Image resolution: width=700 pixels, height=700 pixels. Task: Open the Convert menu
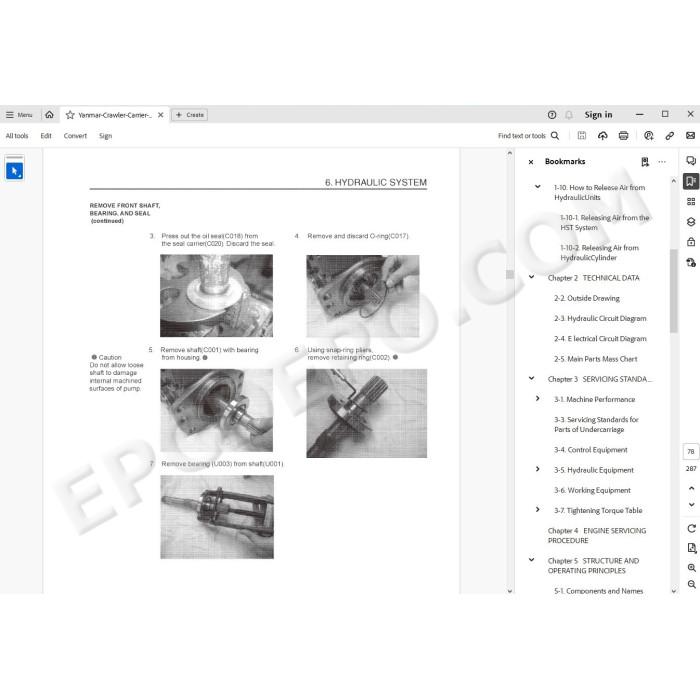75,136
